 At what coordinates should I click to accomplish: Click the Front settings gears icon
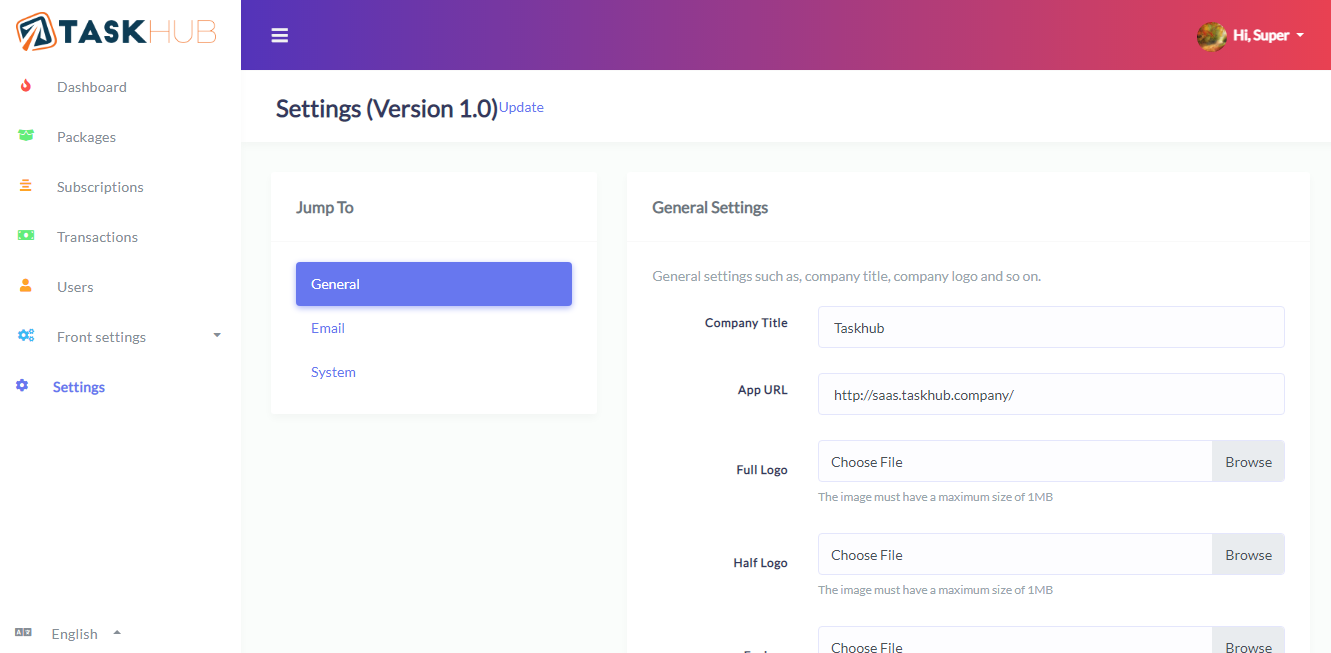click(x=26, y=336)
